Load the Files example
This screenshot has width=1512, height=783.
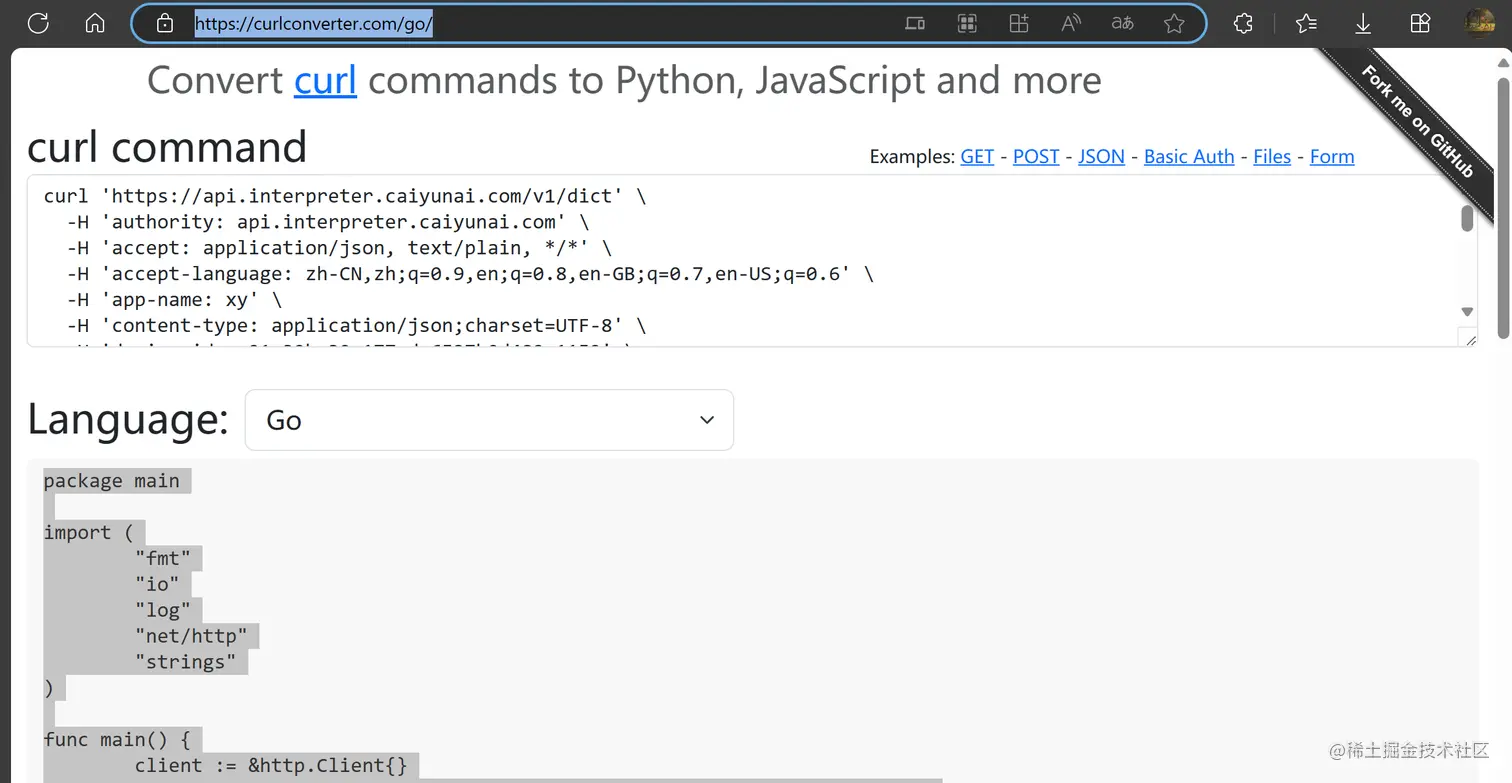1271,157
